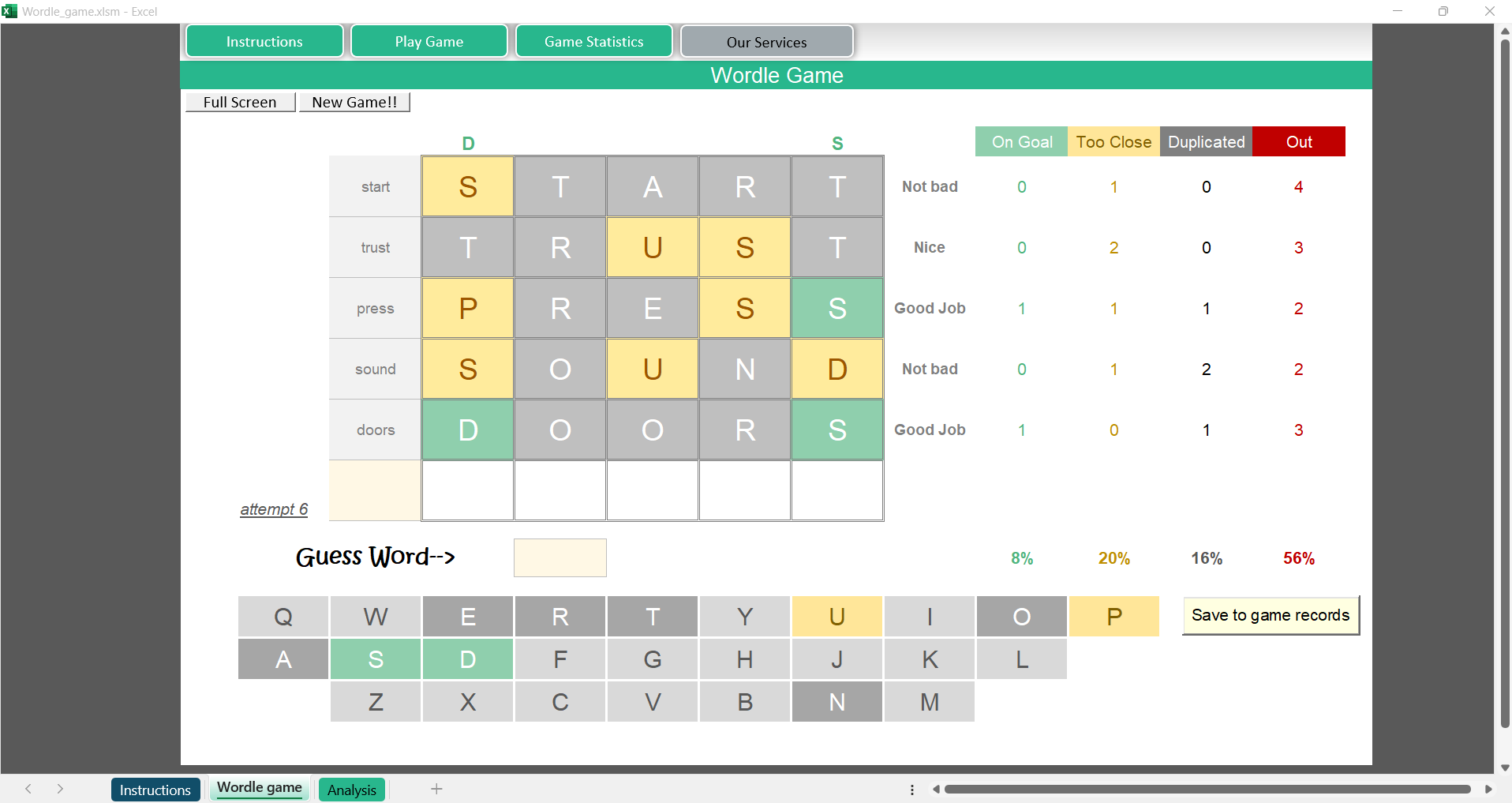The width and height of the screenshot is (1512, 803).
Task: Click the horizontal scrollbar right arrow
Action: [1488, 789]
